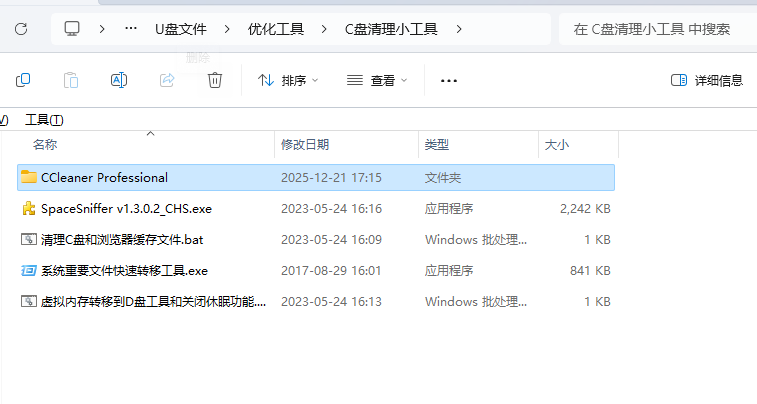Focus the 在 C盘清理小工具 中搜索 search box
This screenshot has height=404, width=757.
(x=658, y=29)
